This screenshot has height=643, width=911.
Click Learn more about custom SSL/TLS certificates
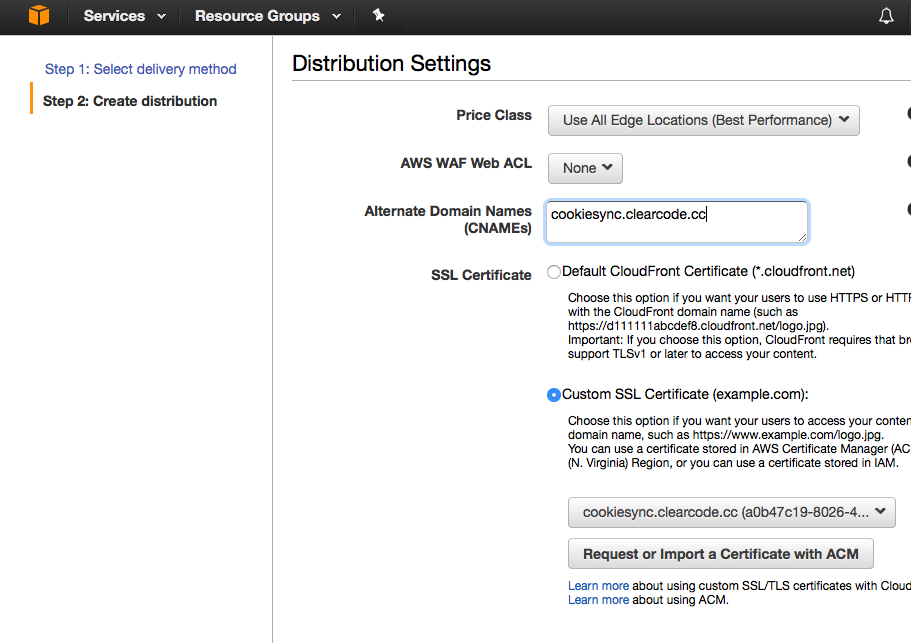point(598,585)
